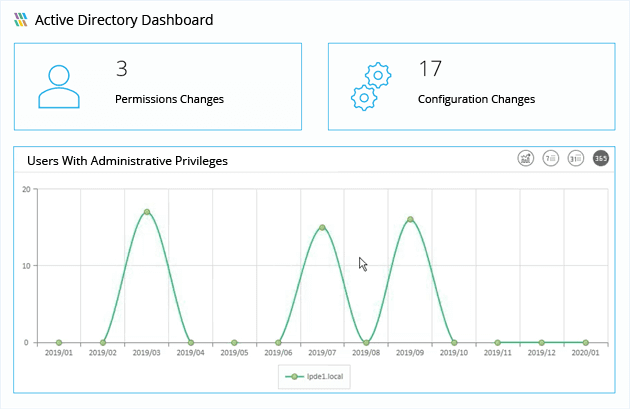Click the Configuration Changes label
630x409 pixels.
tap(477, 99)
